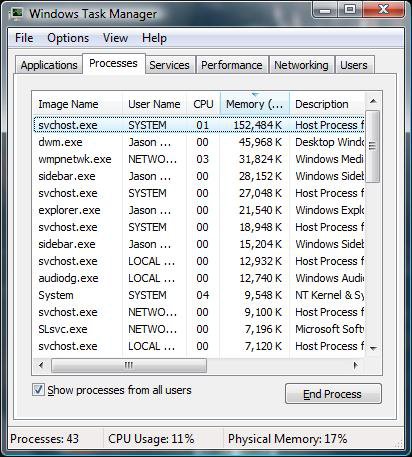Switch to the Users tab
The height and width of the screenshot is (457, 412).
354,65
